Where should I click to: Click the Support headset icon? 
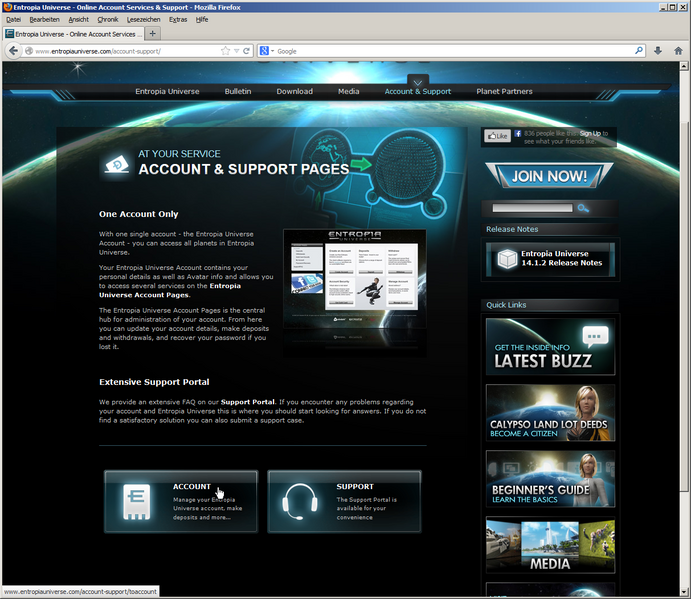coord(300,502)
